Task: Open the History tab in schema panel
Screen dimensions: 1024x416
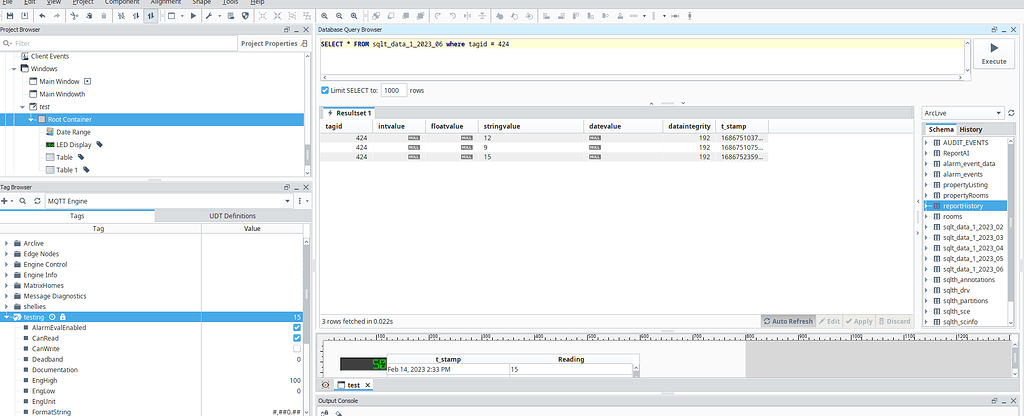Action: point(971,129)
